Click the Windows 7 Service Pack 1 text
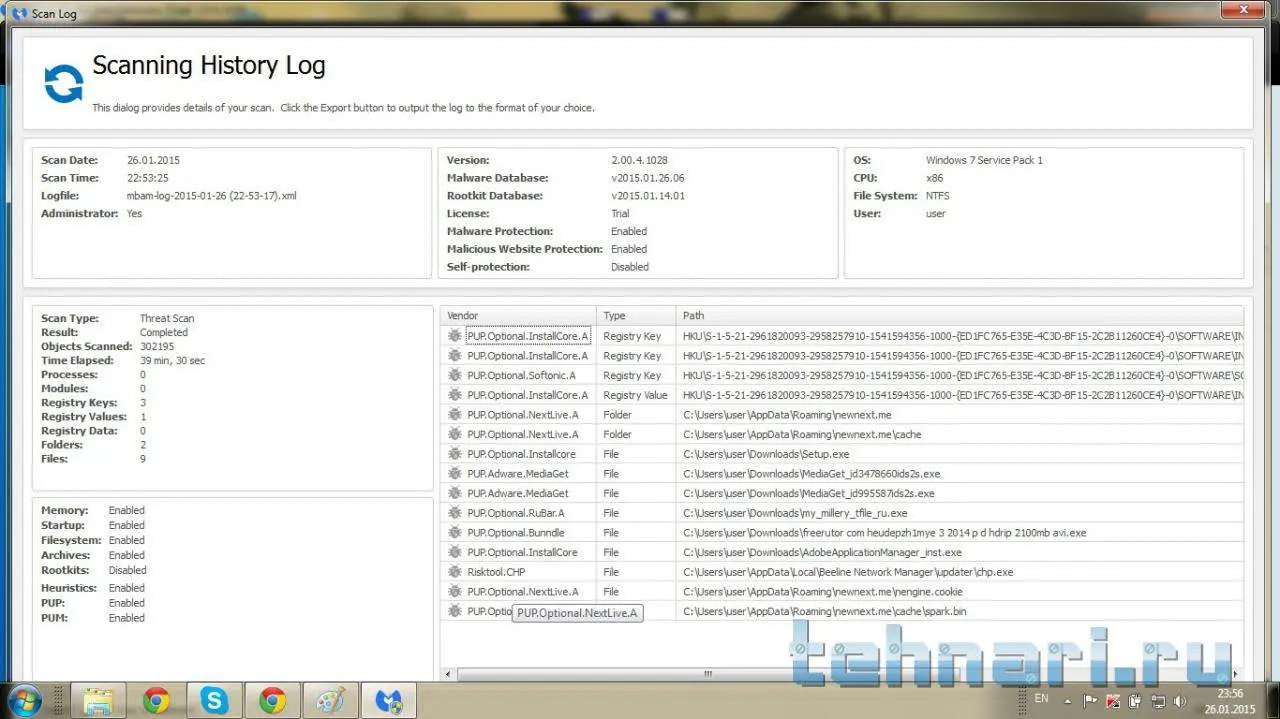The height and width of the screenshot is (719, 1280). coord(984,160)
